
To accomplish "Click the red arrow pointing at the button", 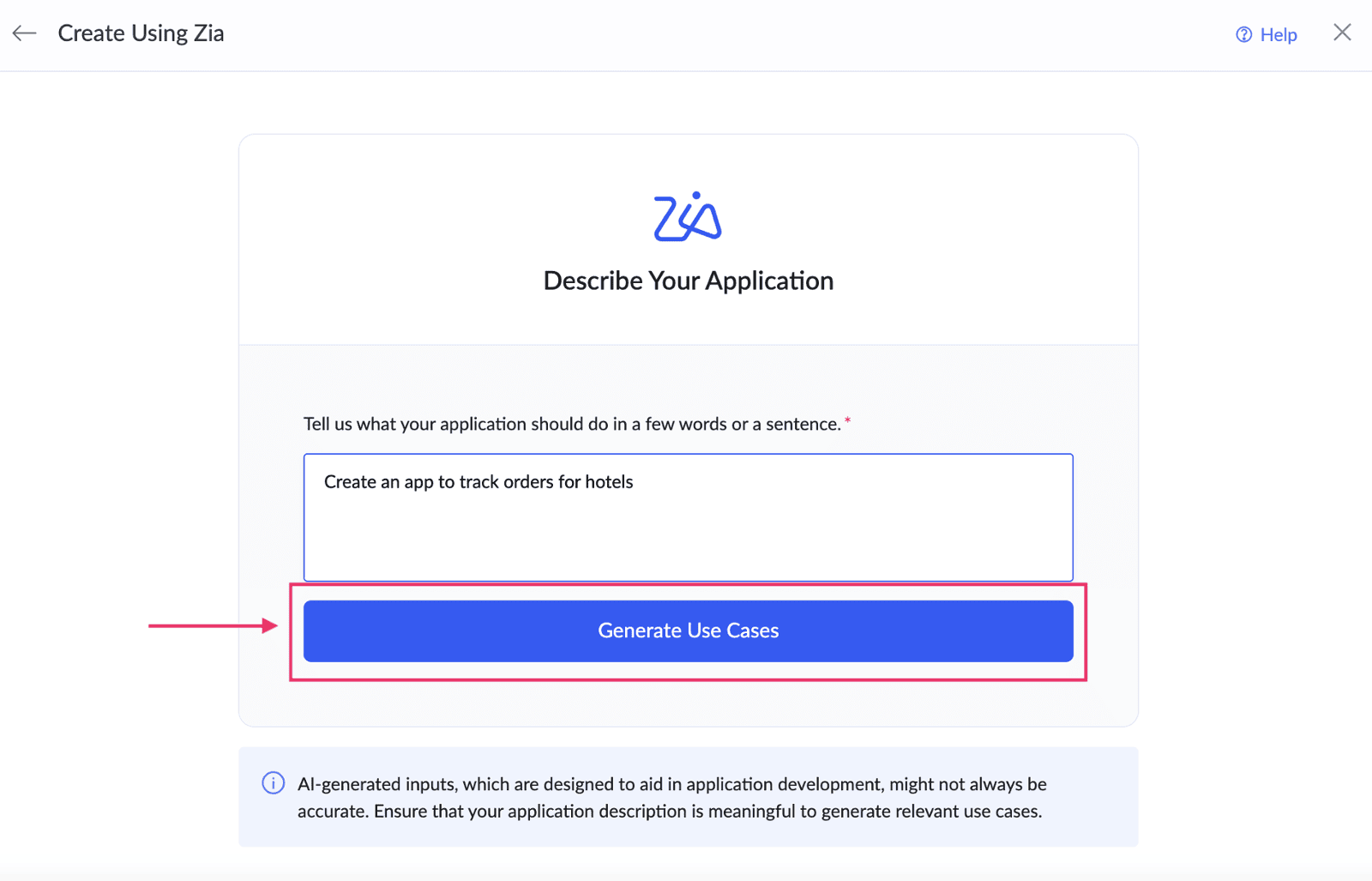I will (214, 626).
